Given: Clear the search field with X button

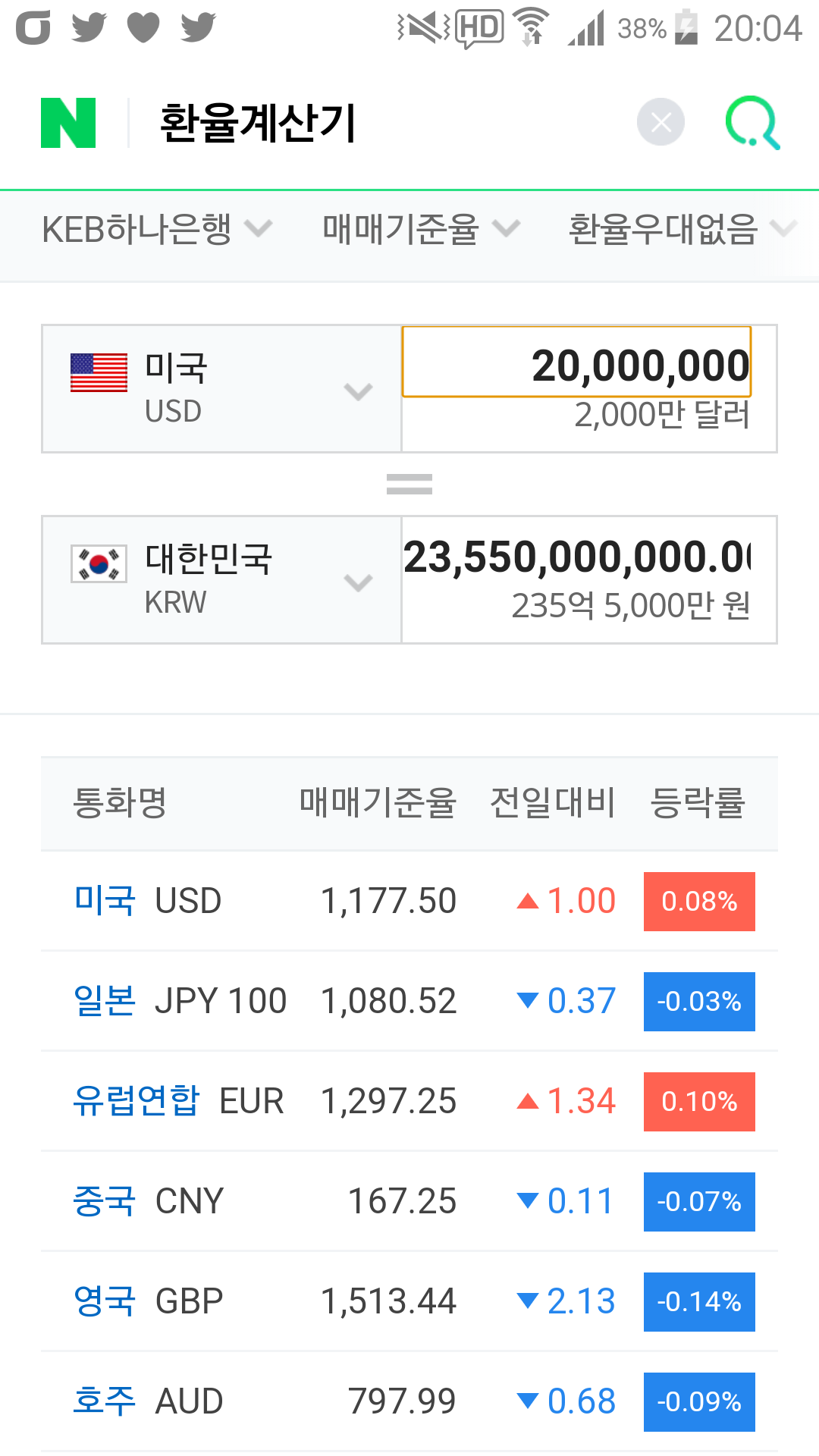Looking at the screenshot, I should [x=661, y=122].
